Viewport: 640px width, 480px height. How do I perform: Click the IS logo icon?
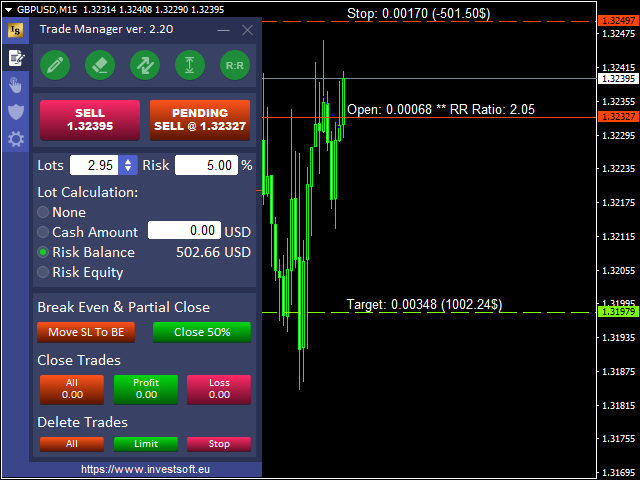[15, 30]
